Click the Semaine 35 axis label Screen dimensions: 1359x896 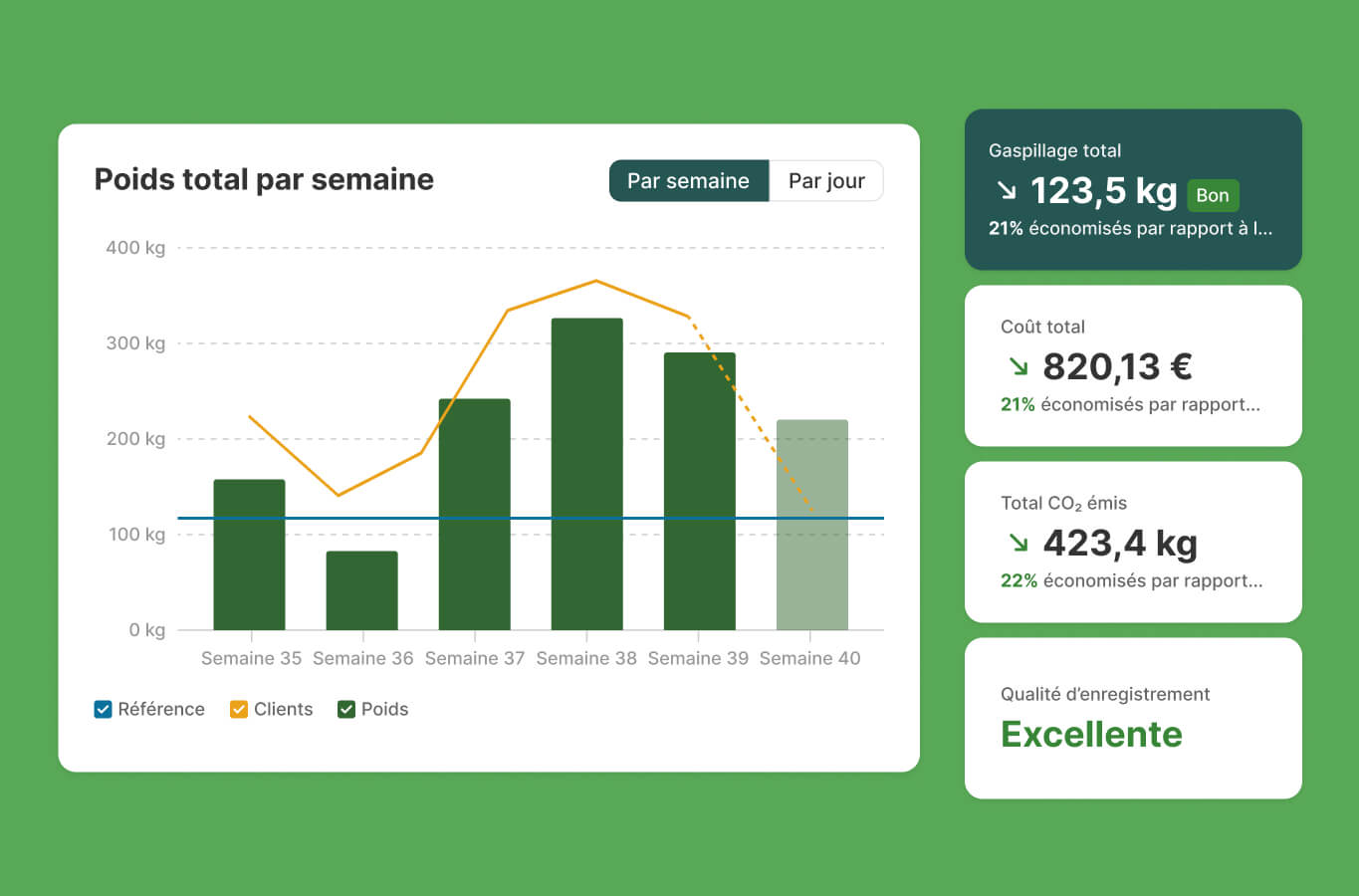click(251, 658)
